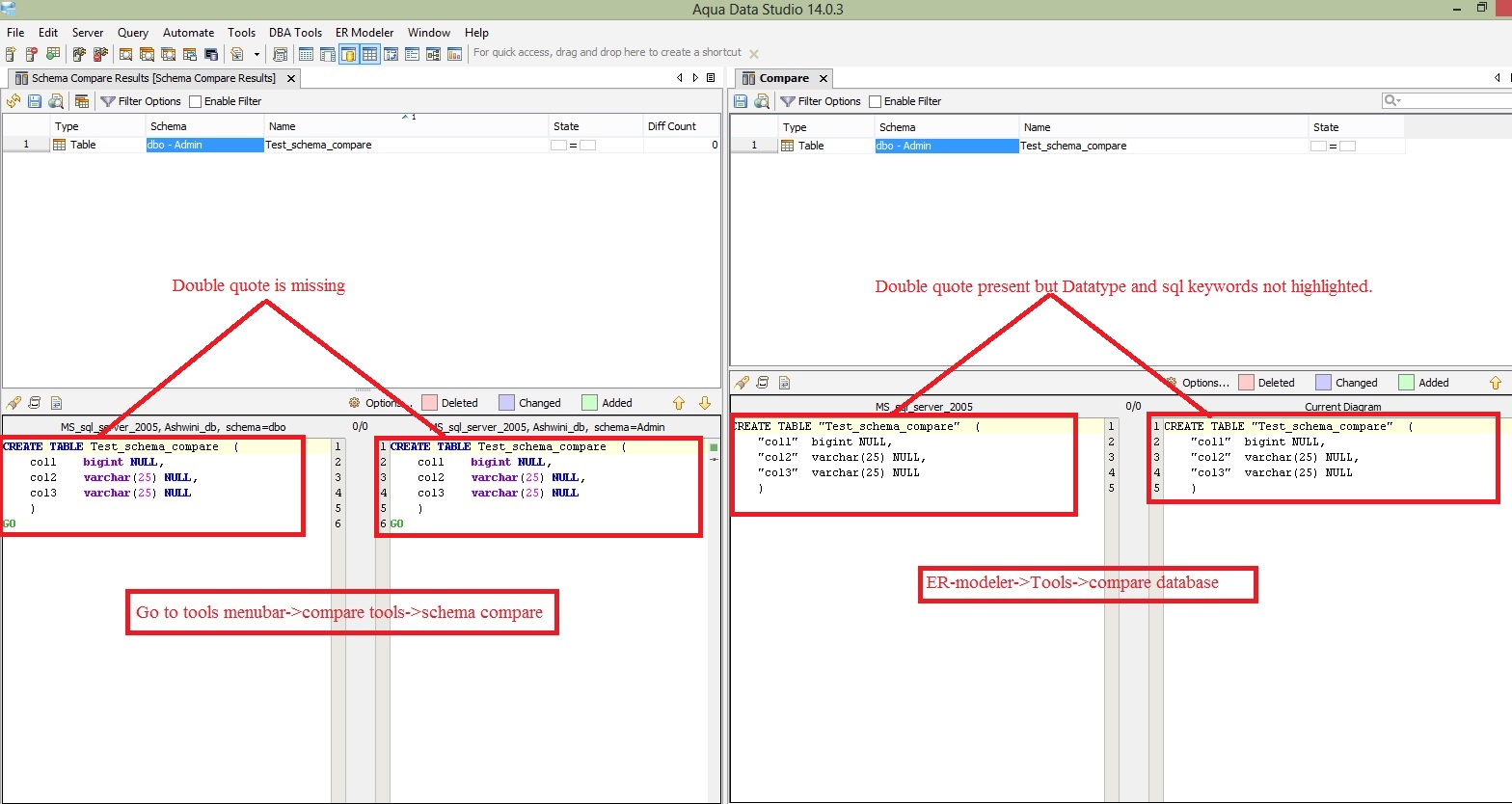This screenshot has width=1512, height=804.
Task: Open Filter Options in Schema Compare Results
Action: pos(141,101)
